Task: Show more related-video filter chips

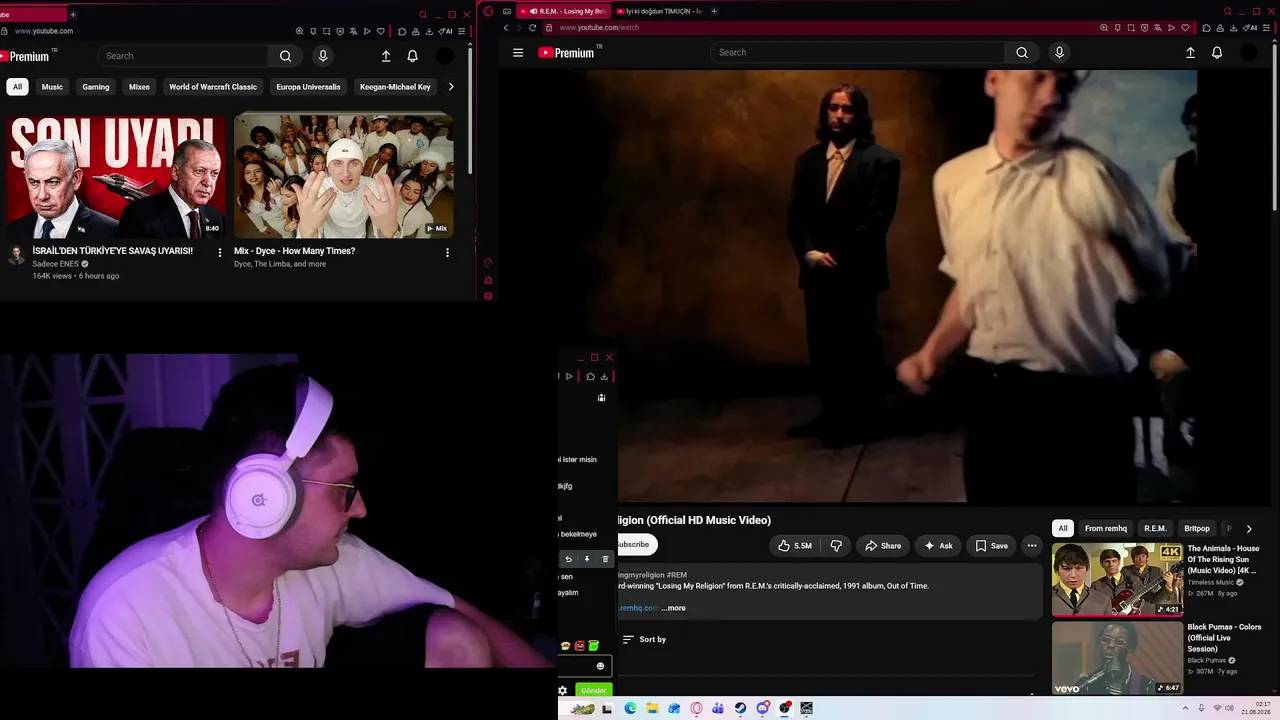Action: pos(1248,529)
